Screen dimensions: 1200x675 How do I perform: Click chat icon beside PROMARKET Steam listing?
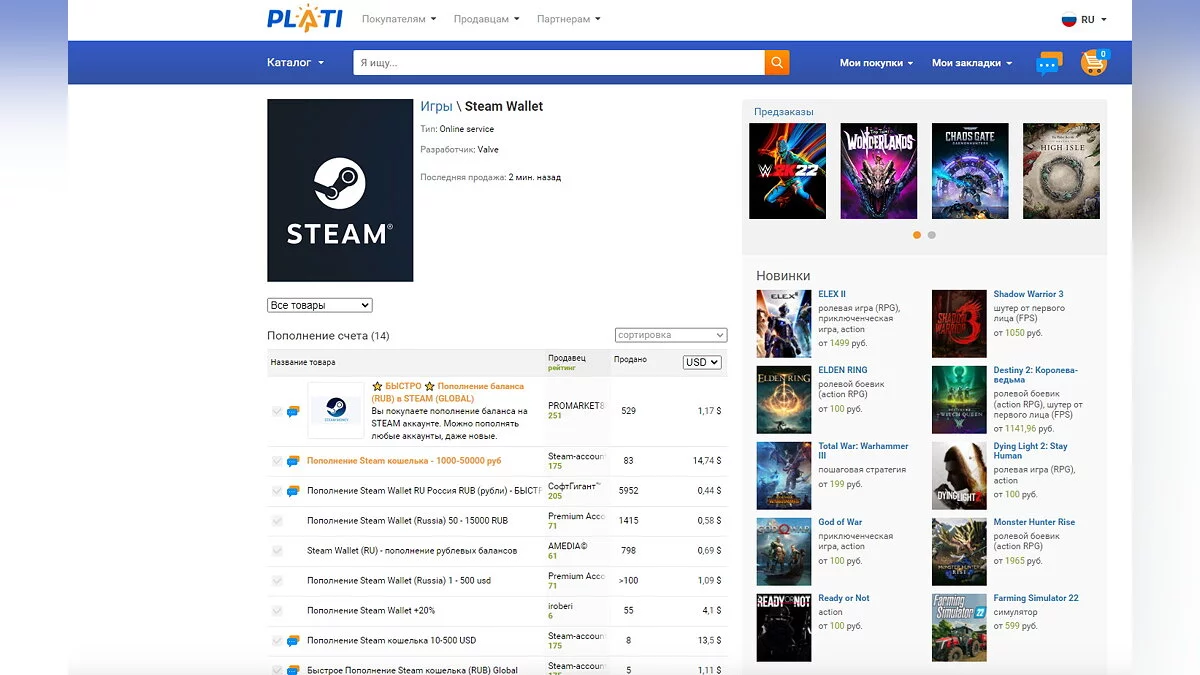[293, 412]
